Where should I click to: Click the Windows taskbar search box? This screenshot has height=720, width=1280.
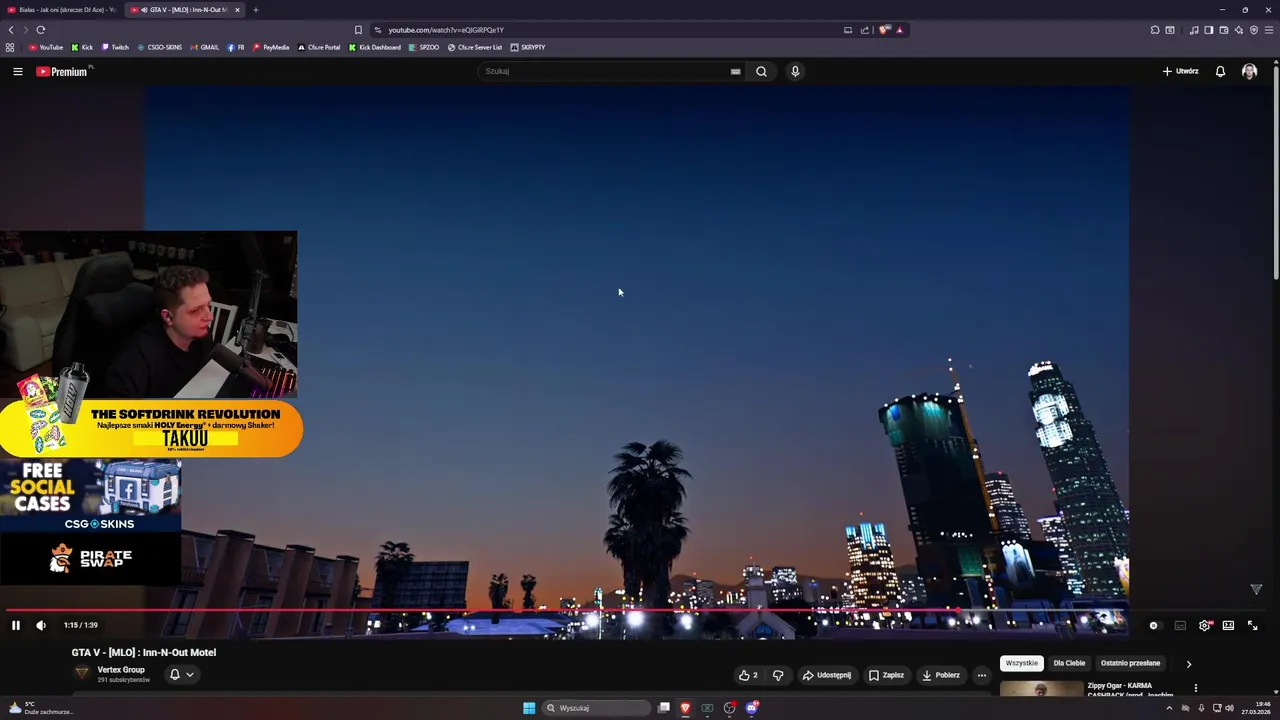tap(597, 708)
